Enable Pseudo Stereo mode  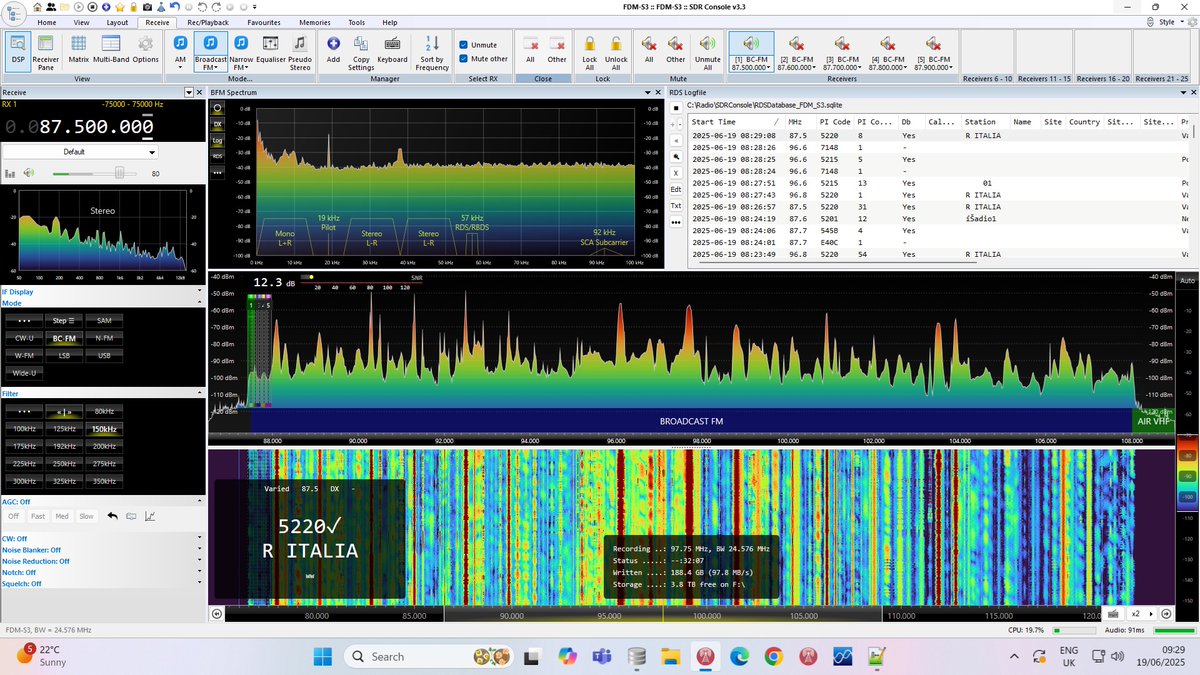300,50
